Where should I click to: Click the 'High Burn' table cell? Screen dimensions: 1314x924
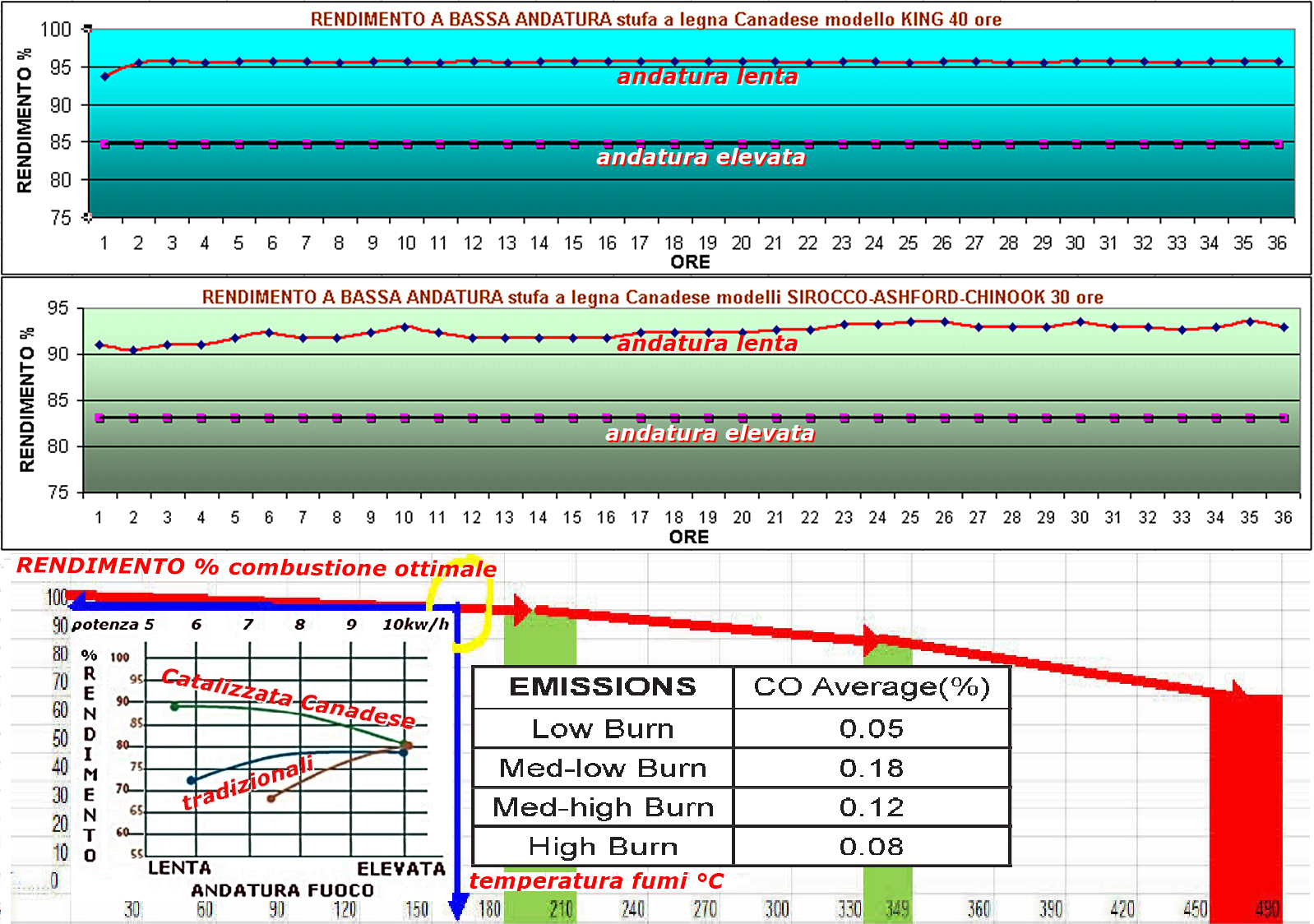coord(603,847)
